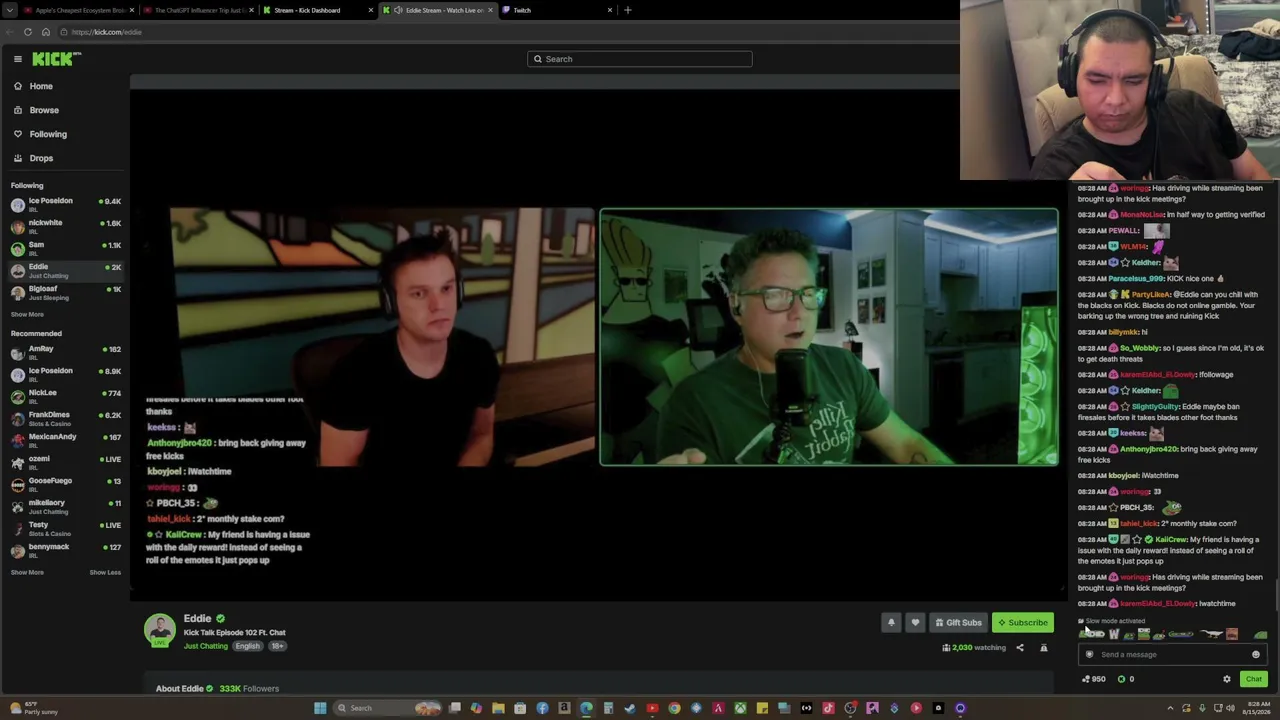Screen dimensions: 1280x720
Task: Click the English language tag
Action: 247,646
